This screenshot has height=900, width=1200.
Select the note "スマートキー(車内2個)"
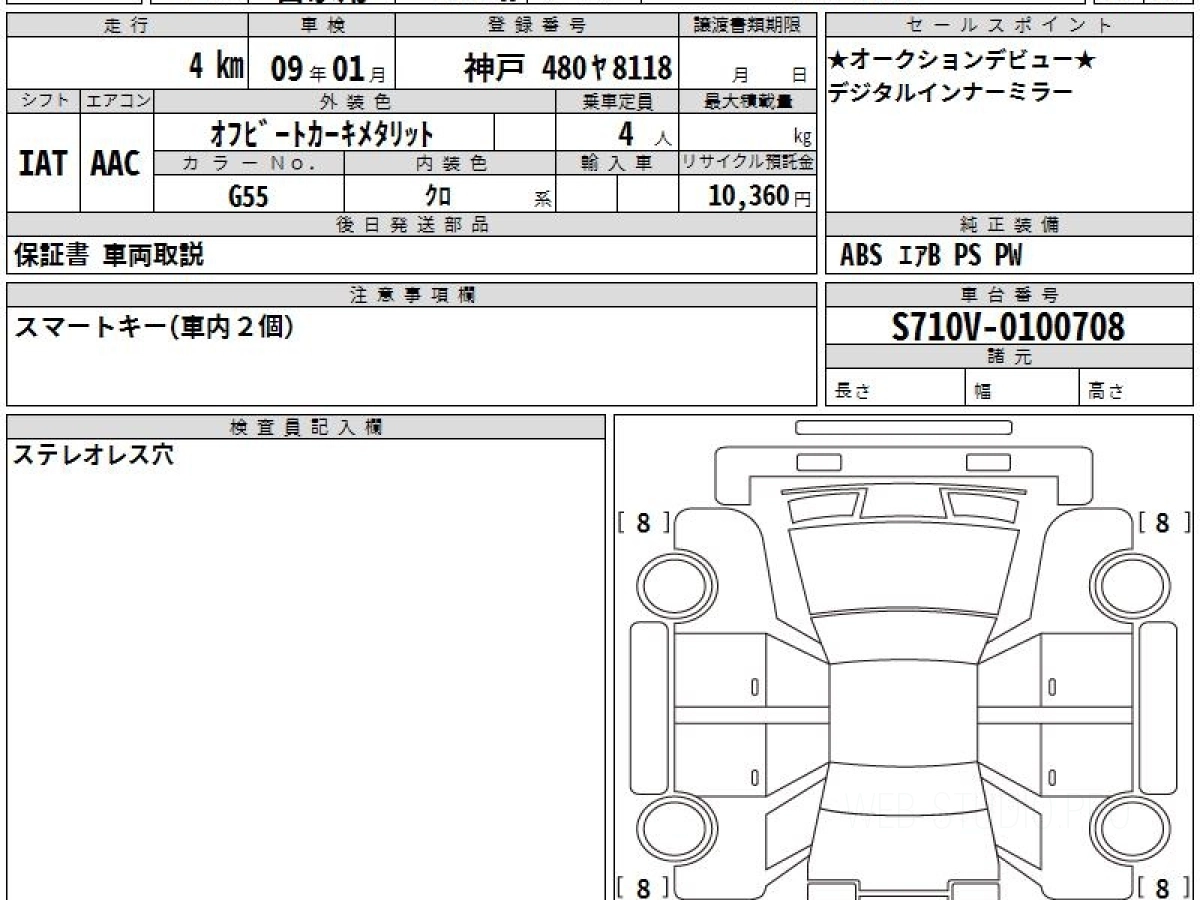tap(154, 326)
